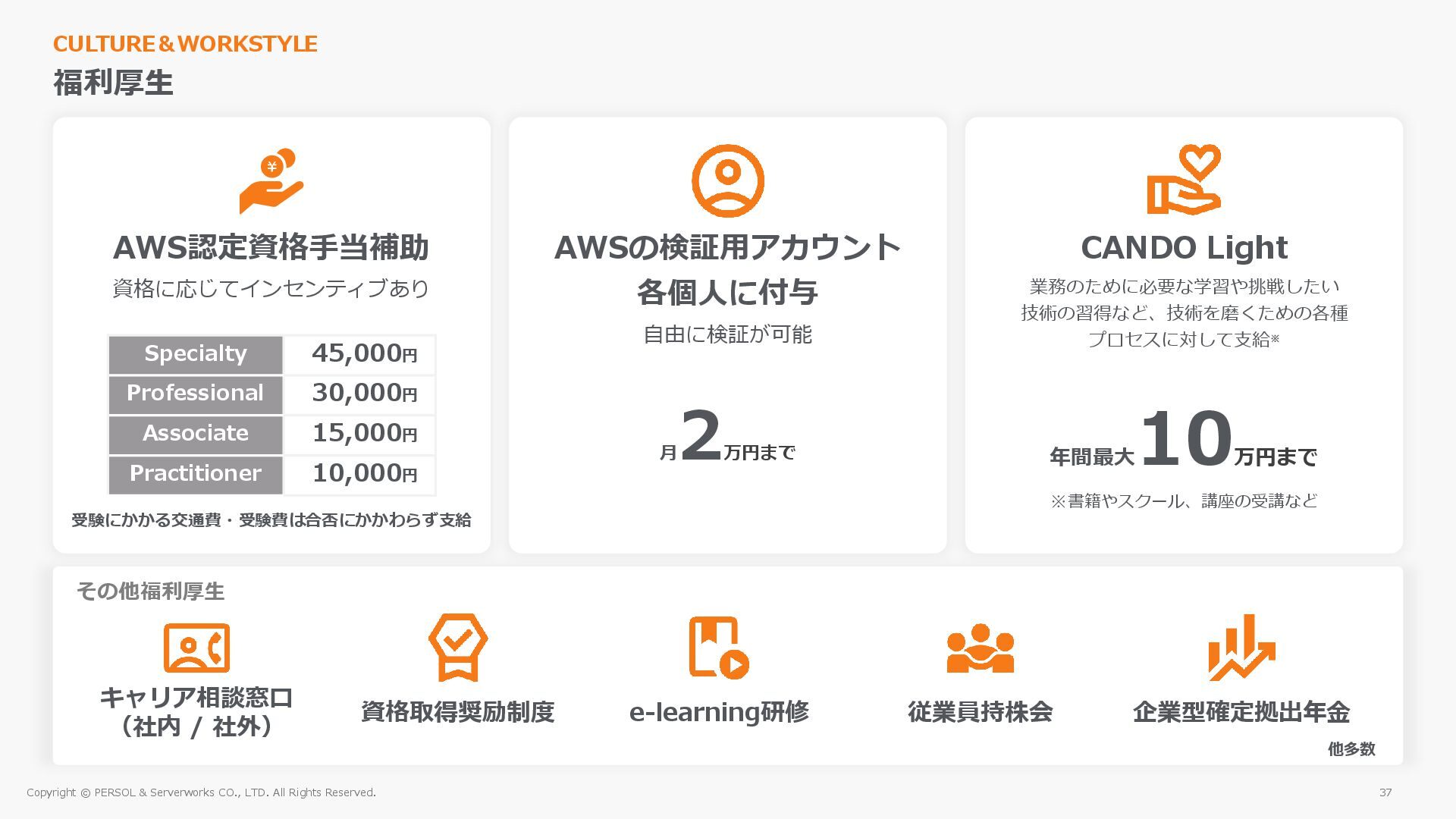Click the page number 37

(1385, 792)
